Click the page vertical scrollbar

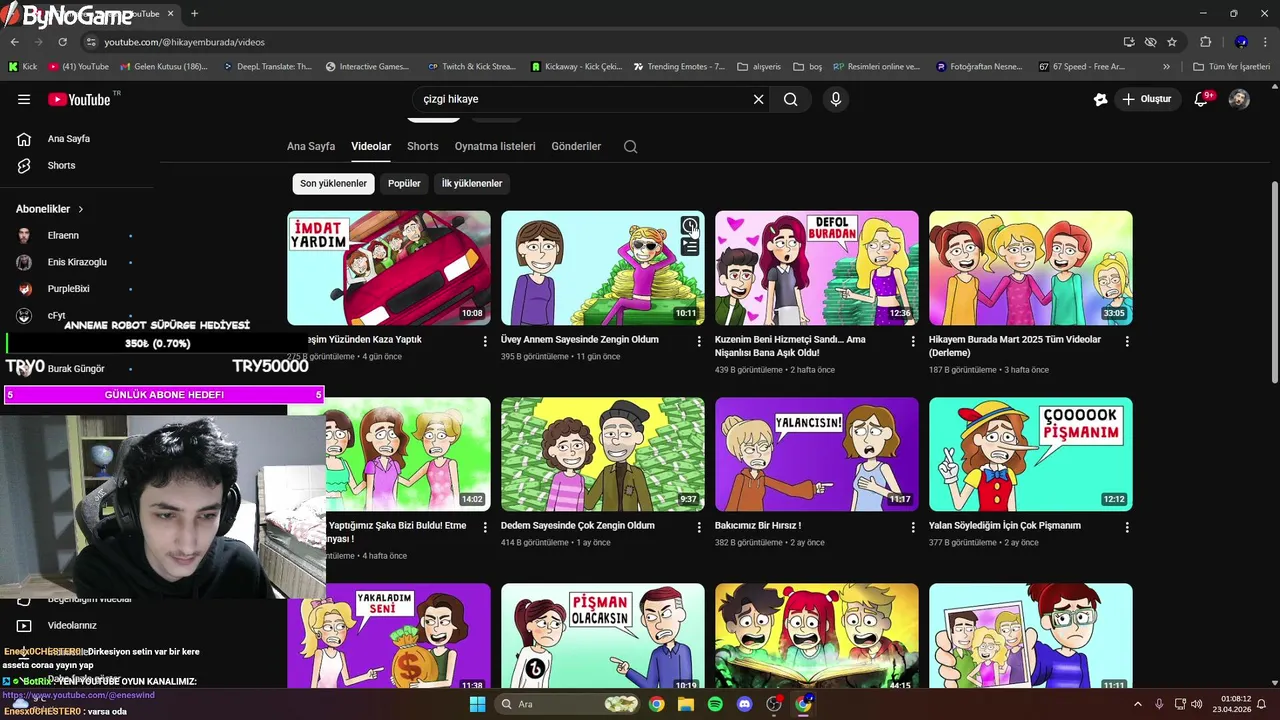[1274, 281]
